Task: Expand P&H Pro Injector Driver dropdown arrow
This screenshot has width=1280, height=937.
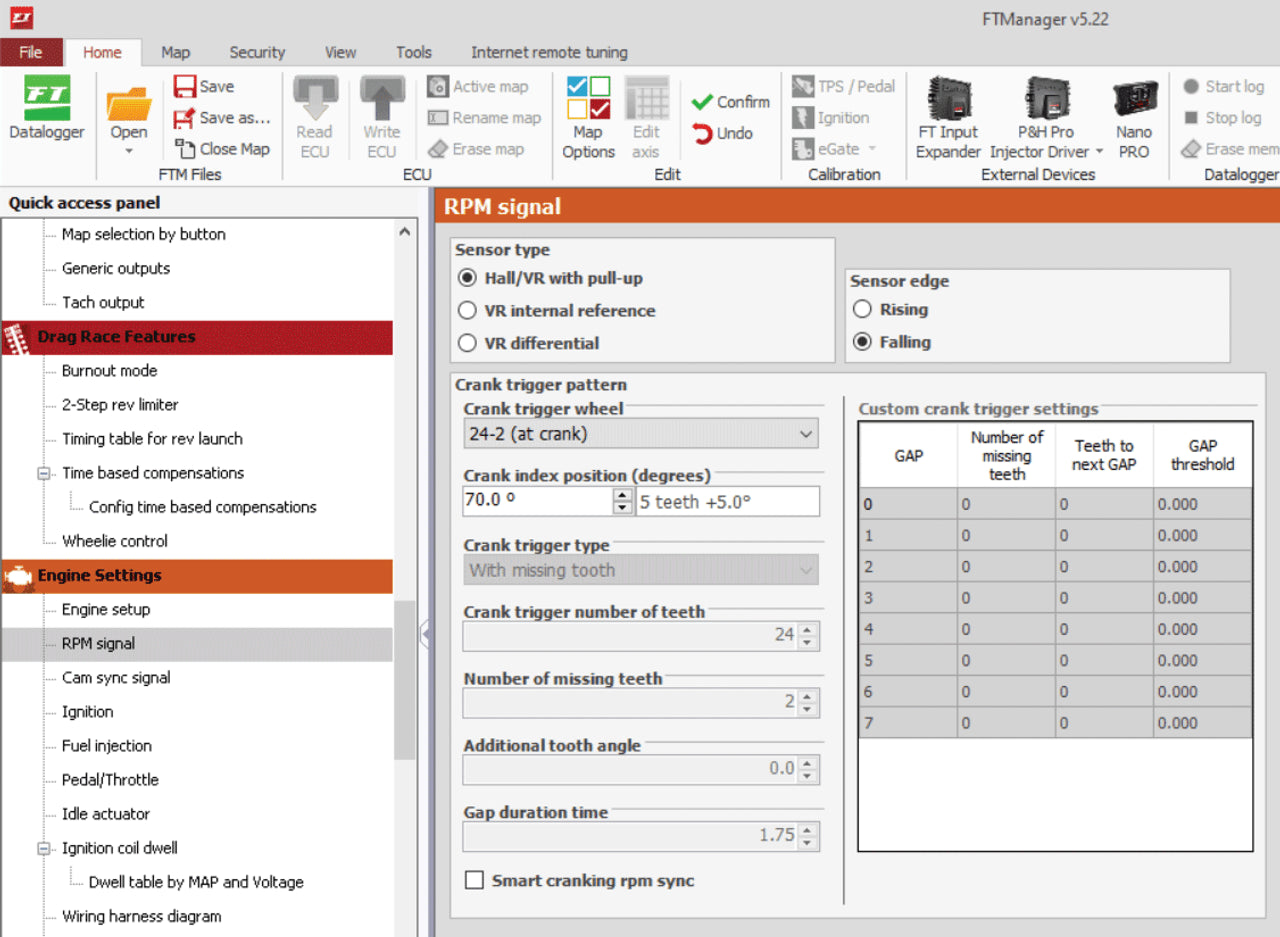Action: (x=1099, y=152)
